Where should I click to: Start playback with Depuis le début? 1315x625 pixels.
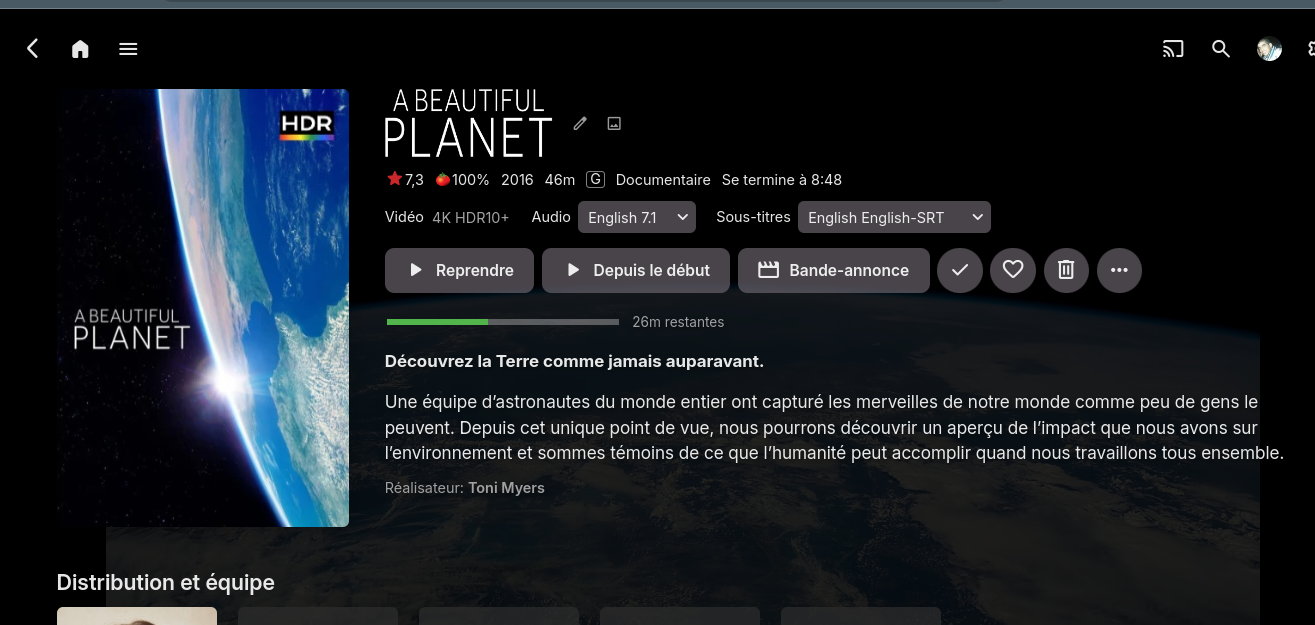tap(636, 270)
